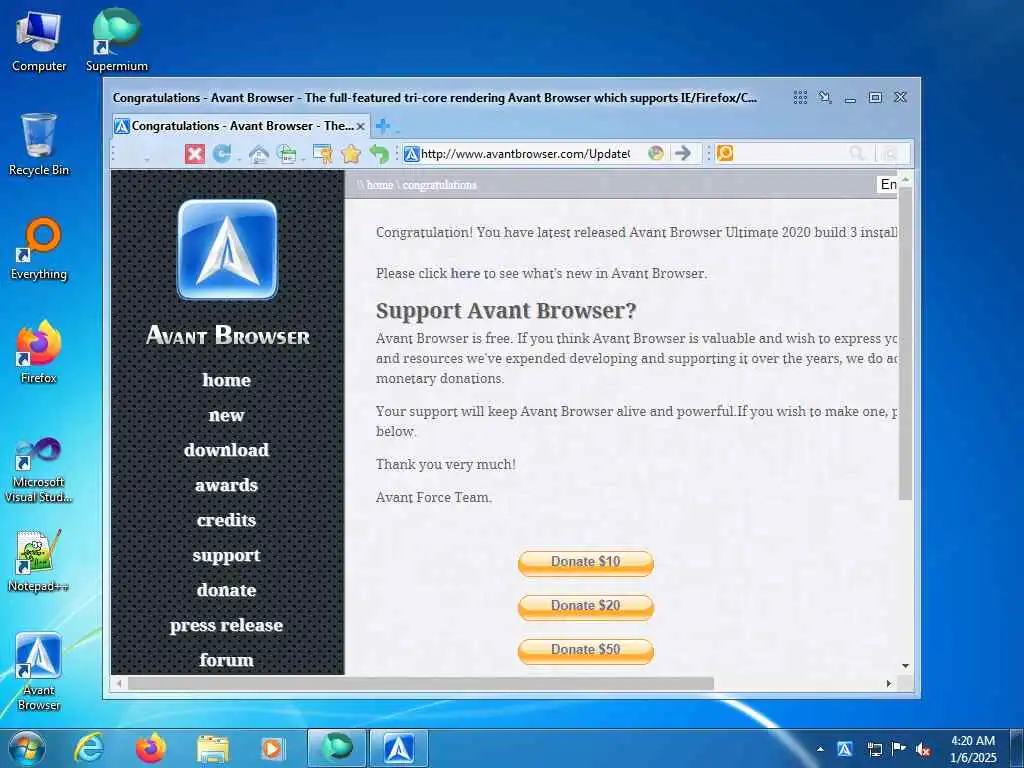
Task: Open Computer desktop icon
Action: pyautogui.click(x=39, y=41)
